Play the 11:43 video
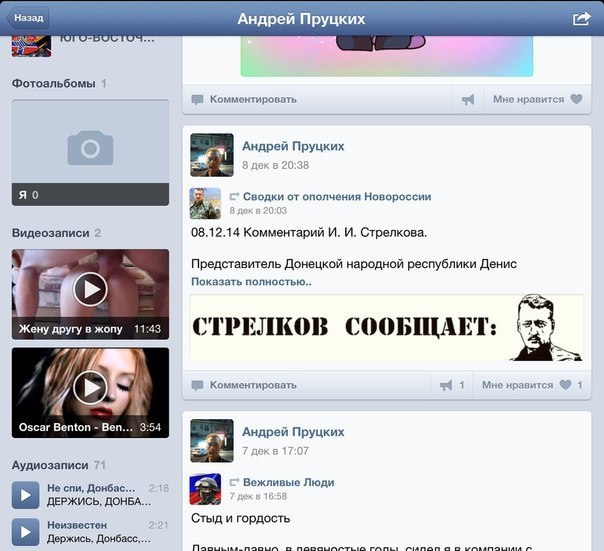The height and width of the screenshot is (551, 604). click(90, 290)
